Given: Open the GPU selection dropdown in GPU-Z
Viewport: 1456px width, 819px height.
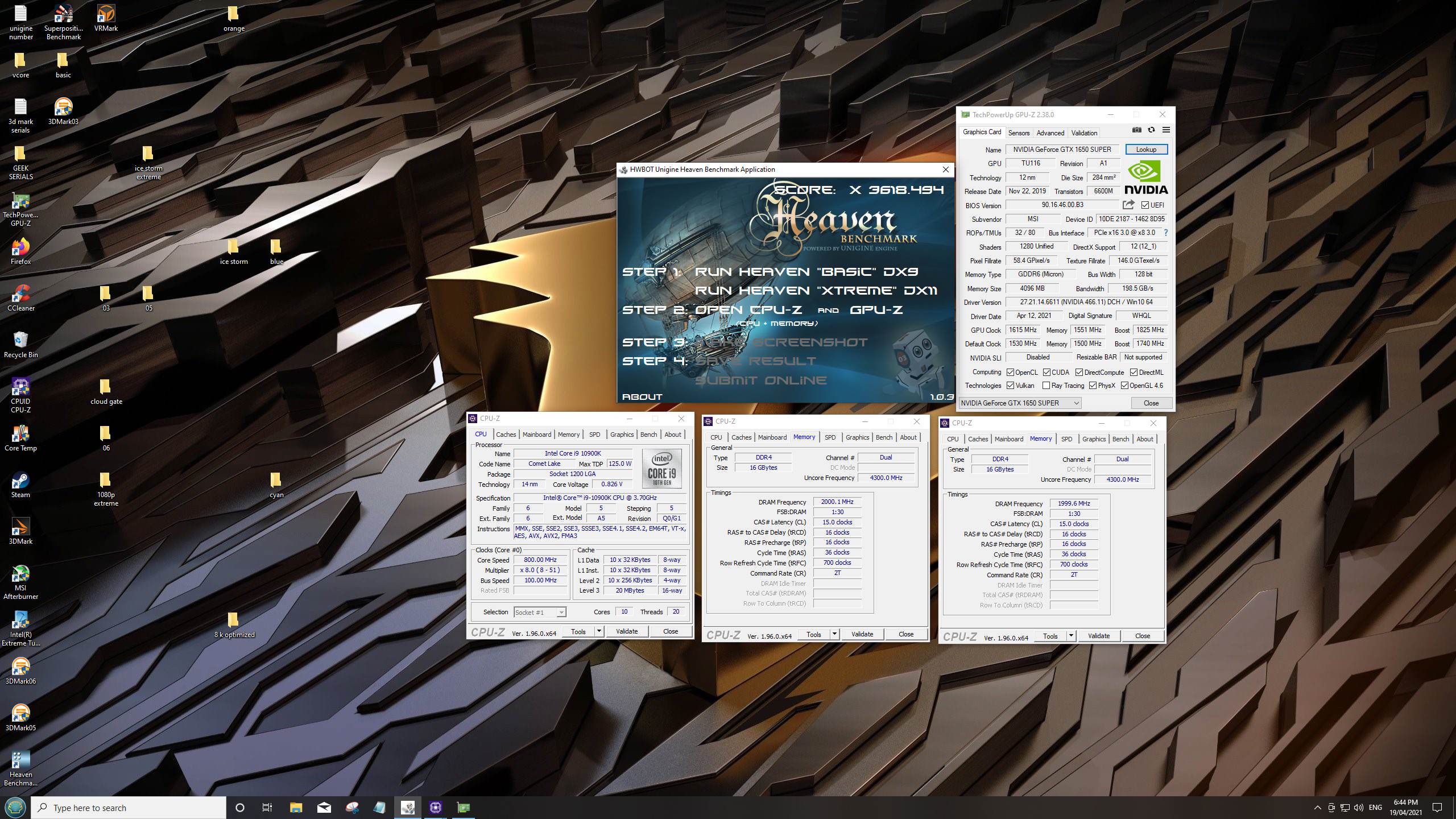Looking at the screenshot, I should tap(1020, 403).
